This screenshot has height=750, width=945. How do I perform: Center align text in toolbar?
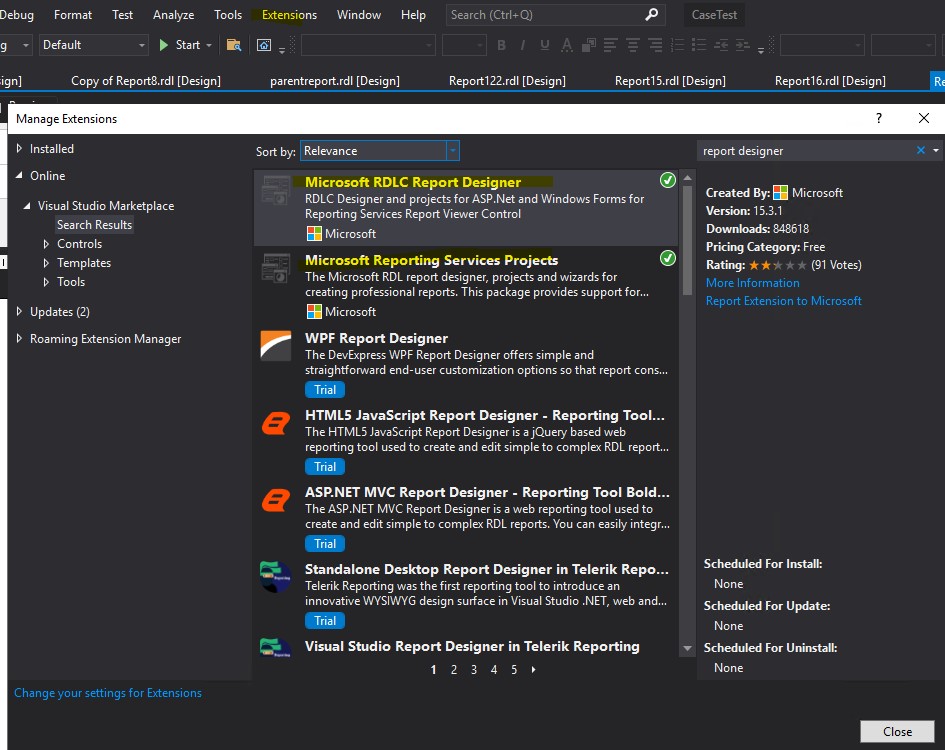click(633, 45)
